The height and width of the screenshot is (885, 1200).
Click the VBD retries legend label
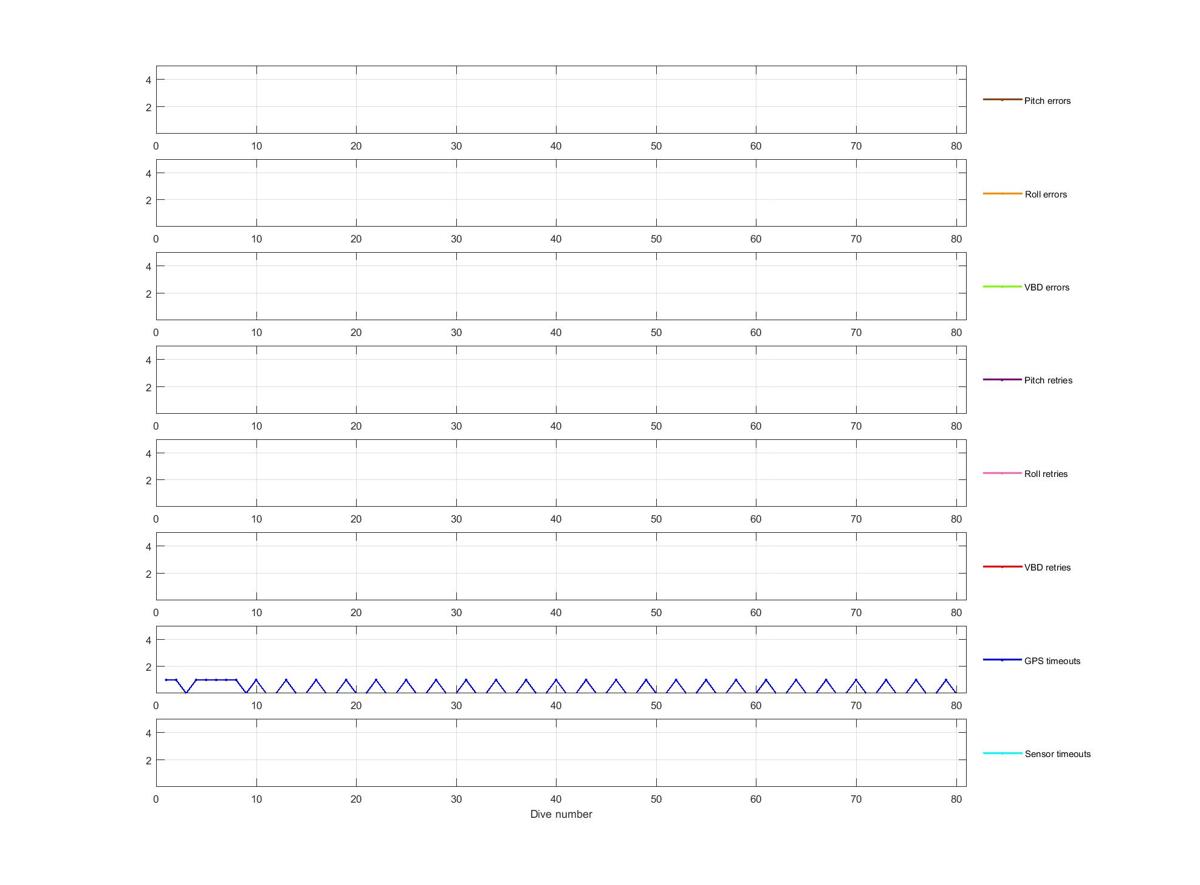click(1047, 567)
